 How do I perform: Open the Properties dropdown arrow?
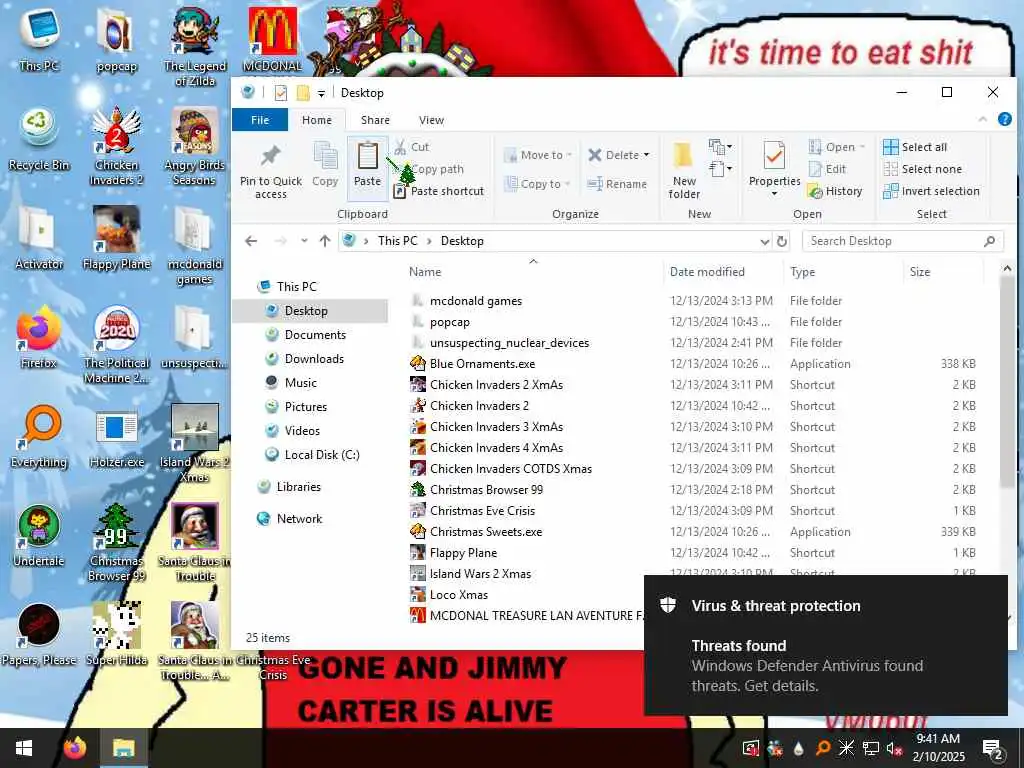click(x=774, y=194)
